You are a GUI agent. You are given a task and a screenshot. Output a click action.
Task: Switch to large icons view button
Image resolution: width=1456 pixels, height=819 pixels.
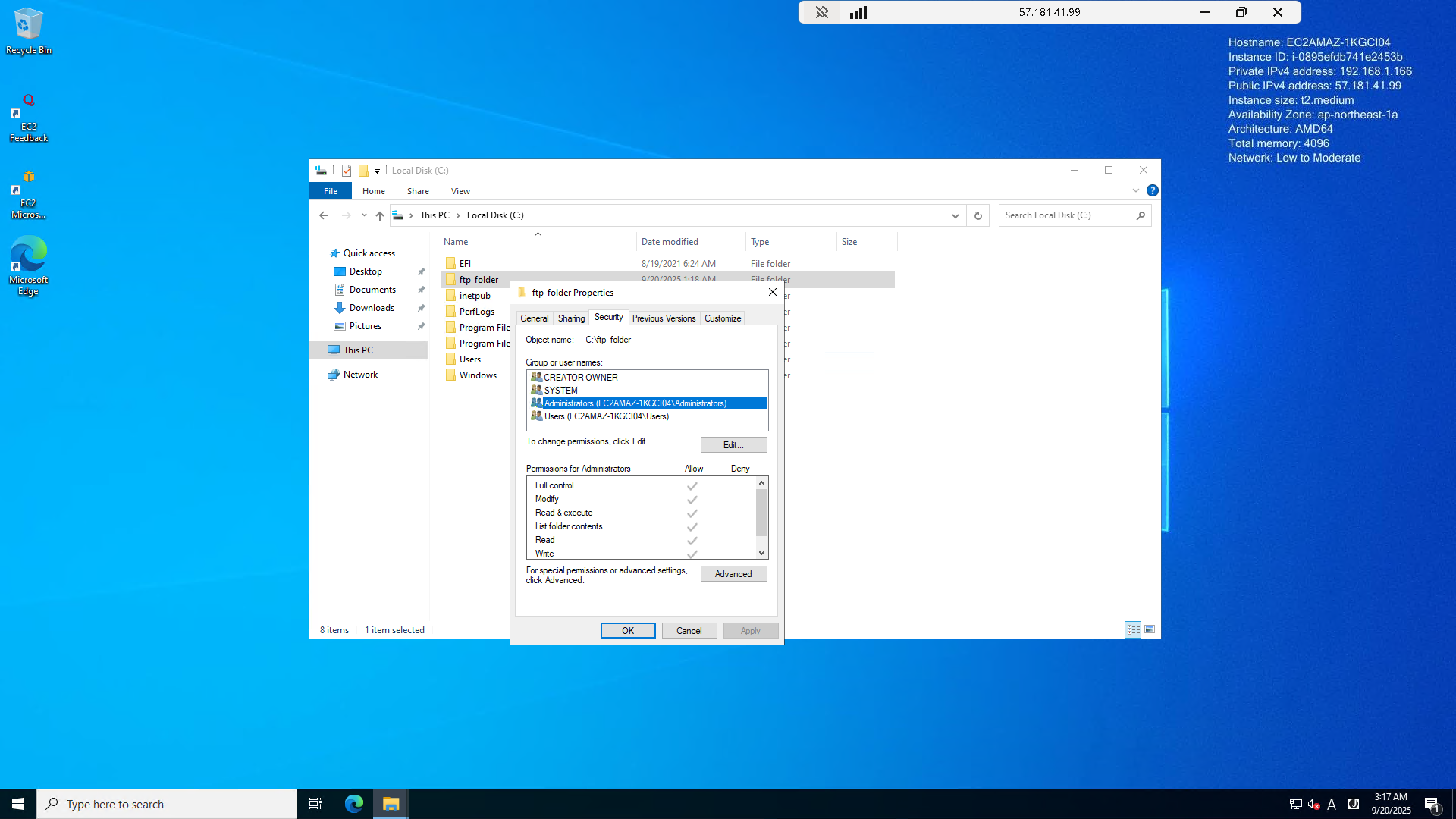click(1150, 630)
